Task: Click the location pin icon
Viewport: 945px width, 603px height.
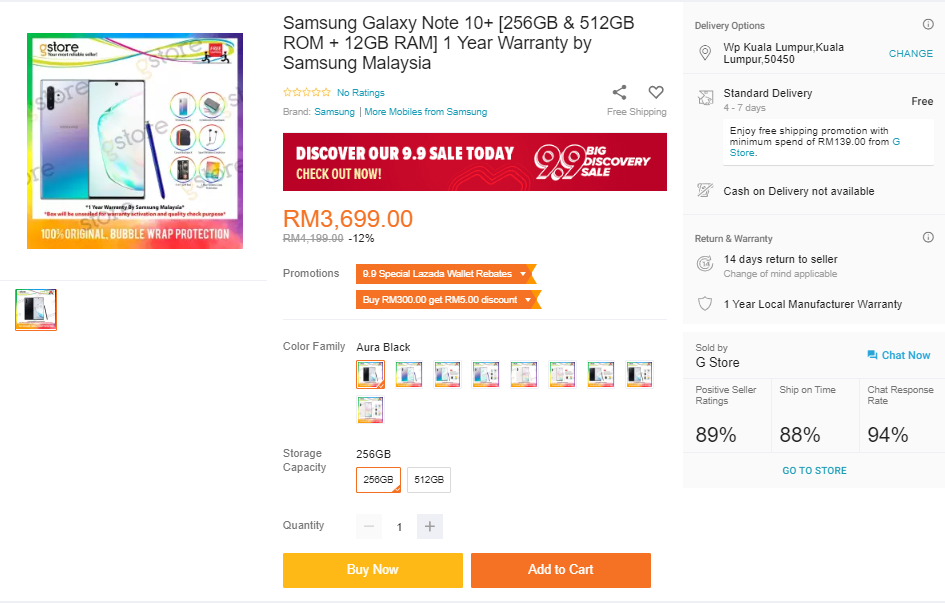Action: point(705,53)
